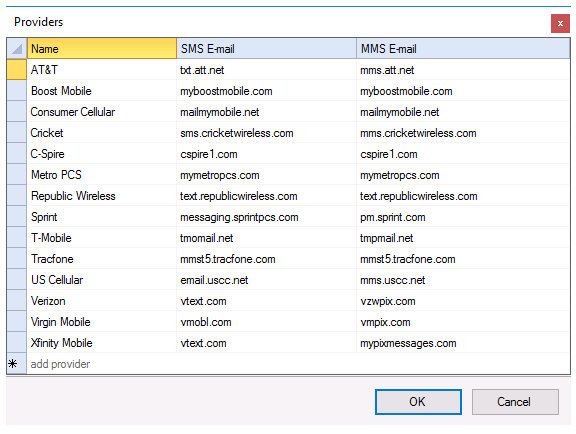
Task: Select Consumer Cellular's MMS mailmymobile.net cell
Action: pos(463,112)
